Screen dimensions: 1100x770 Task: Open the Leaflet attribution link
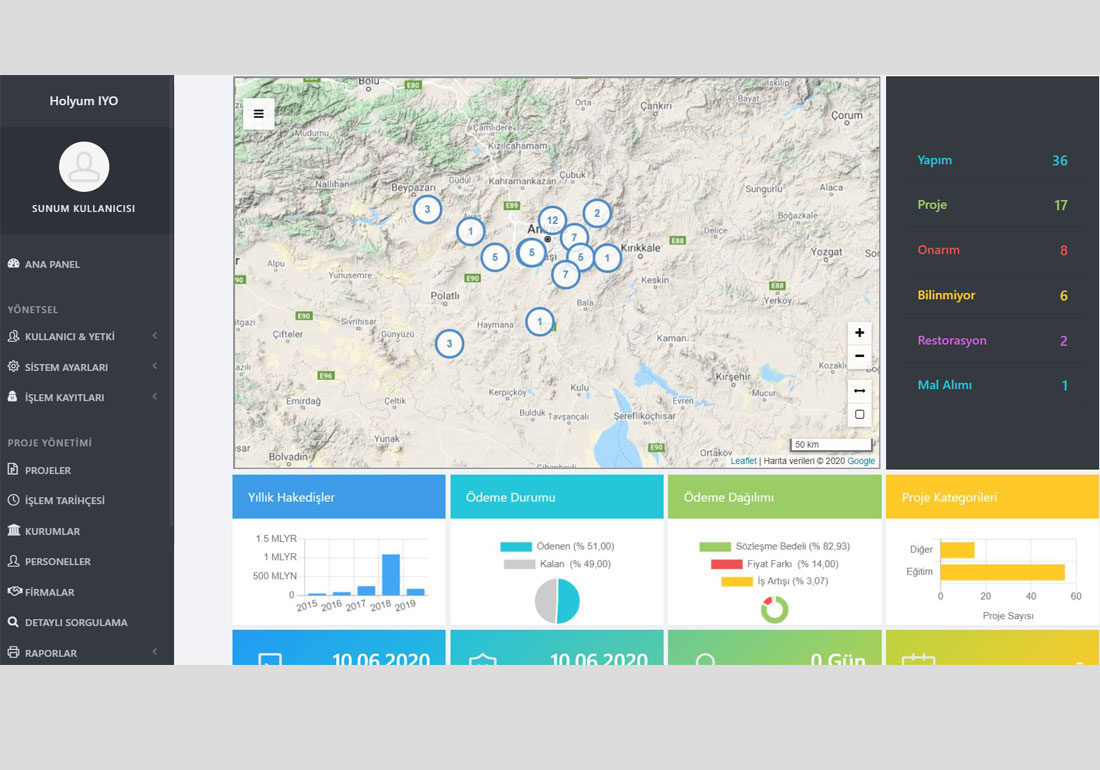point(744,461)
